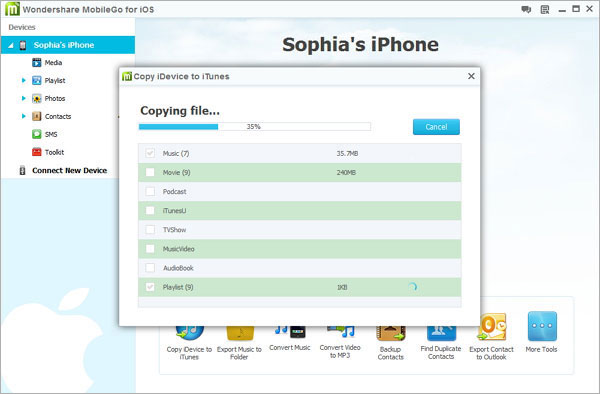The image size is (600, 394).
Task: Click the Connect New Device phone icon
Action: point(23,170)
